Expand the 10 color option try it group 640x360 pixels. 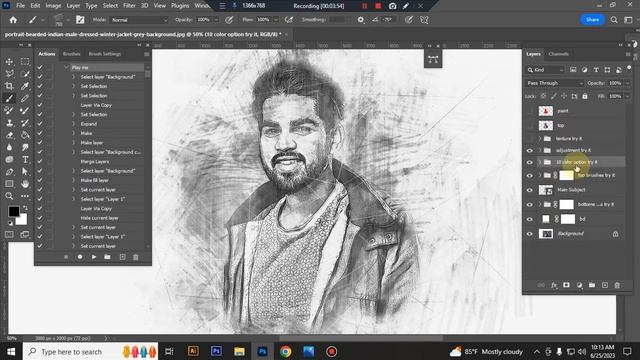540,162
